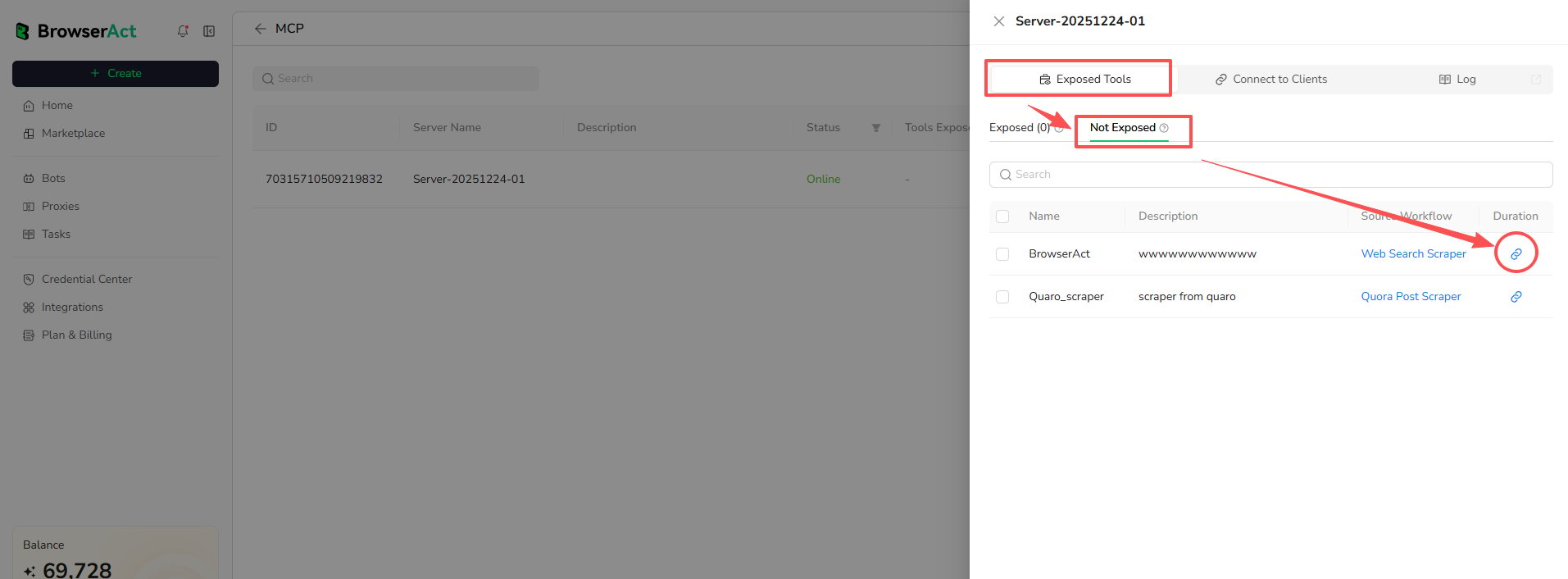
Task: Open the Integrations page
Action: tap(72, 307)
